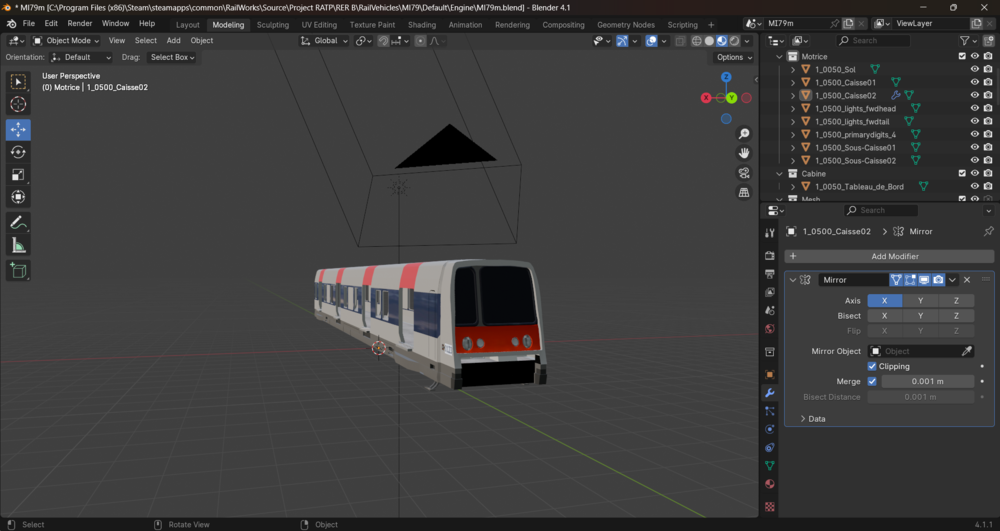The width and height of the screenshot is (1000, 531).
Task: Open the Object Mode dropdown
Action: coord(66,40)
